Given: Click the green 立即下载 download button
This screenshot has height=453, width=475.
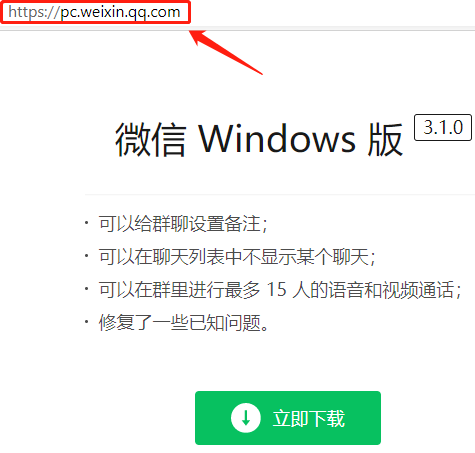Looking at the screenshot, I should tap(288, 418).
